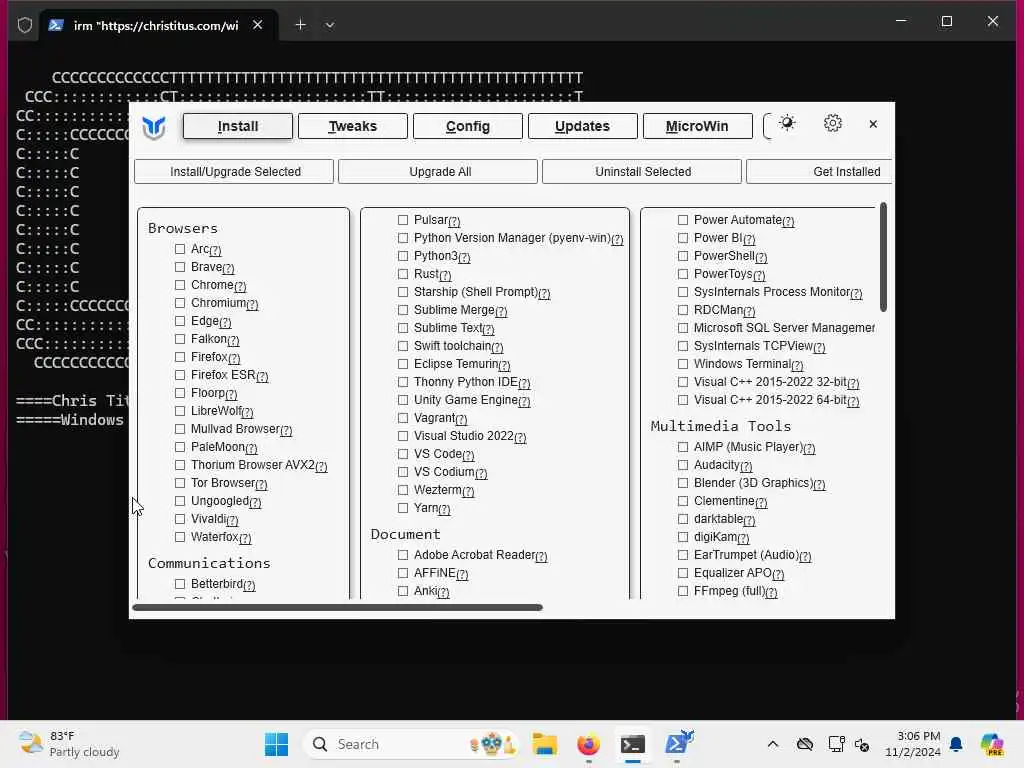
Task: Open the terminal tab dropdown arrow
Action: (330, 25)
